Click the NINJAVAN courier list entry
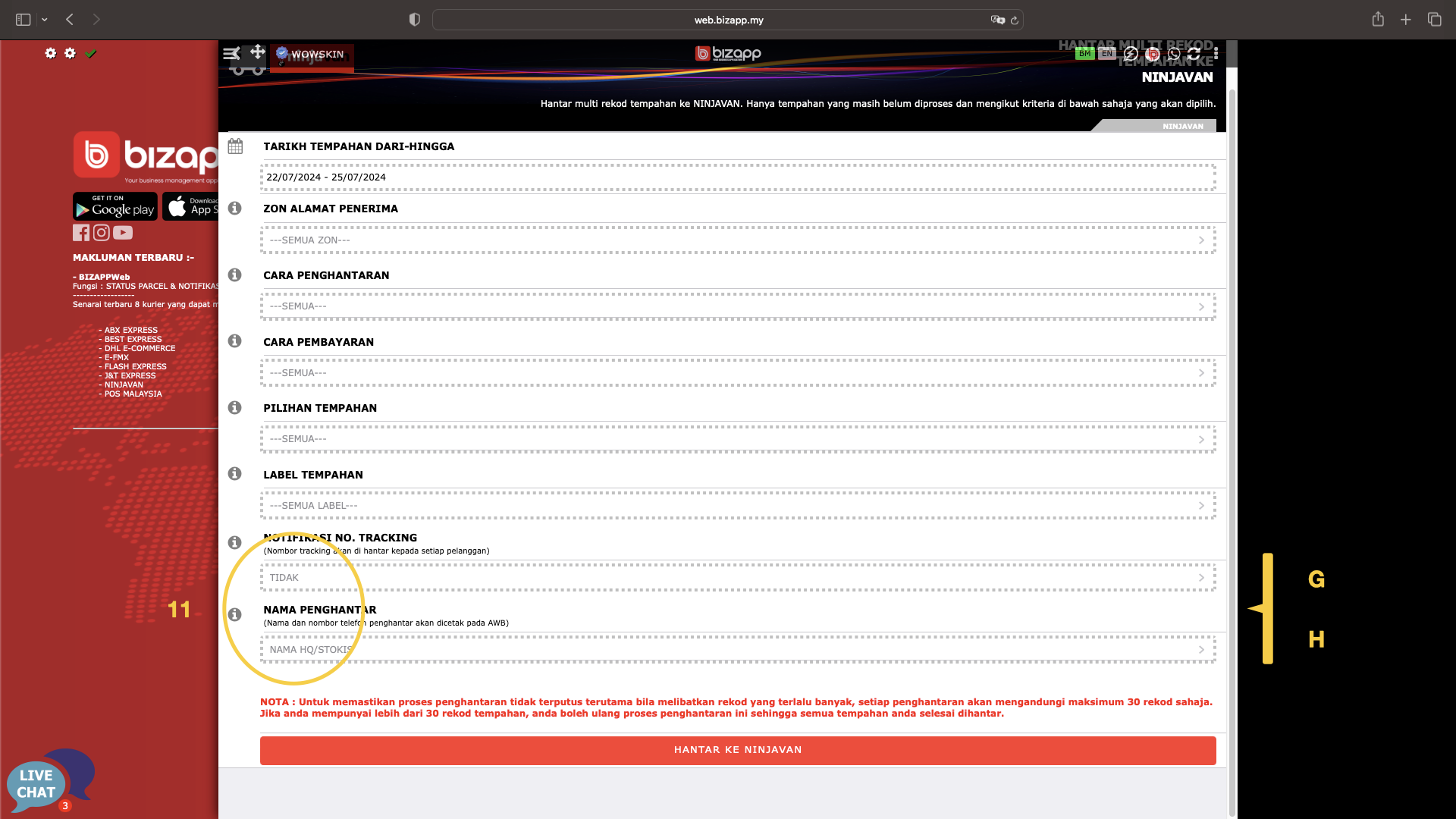 (124, 385)
